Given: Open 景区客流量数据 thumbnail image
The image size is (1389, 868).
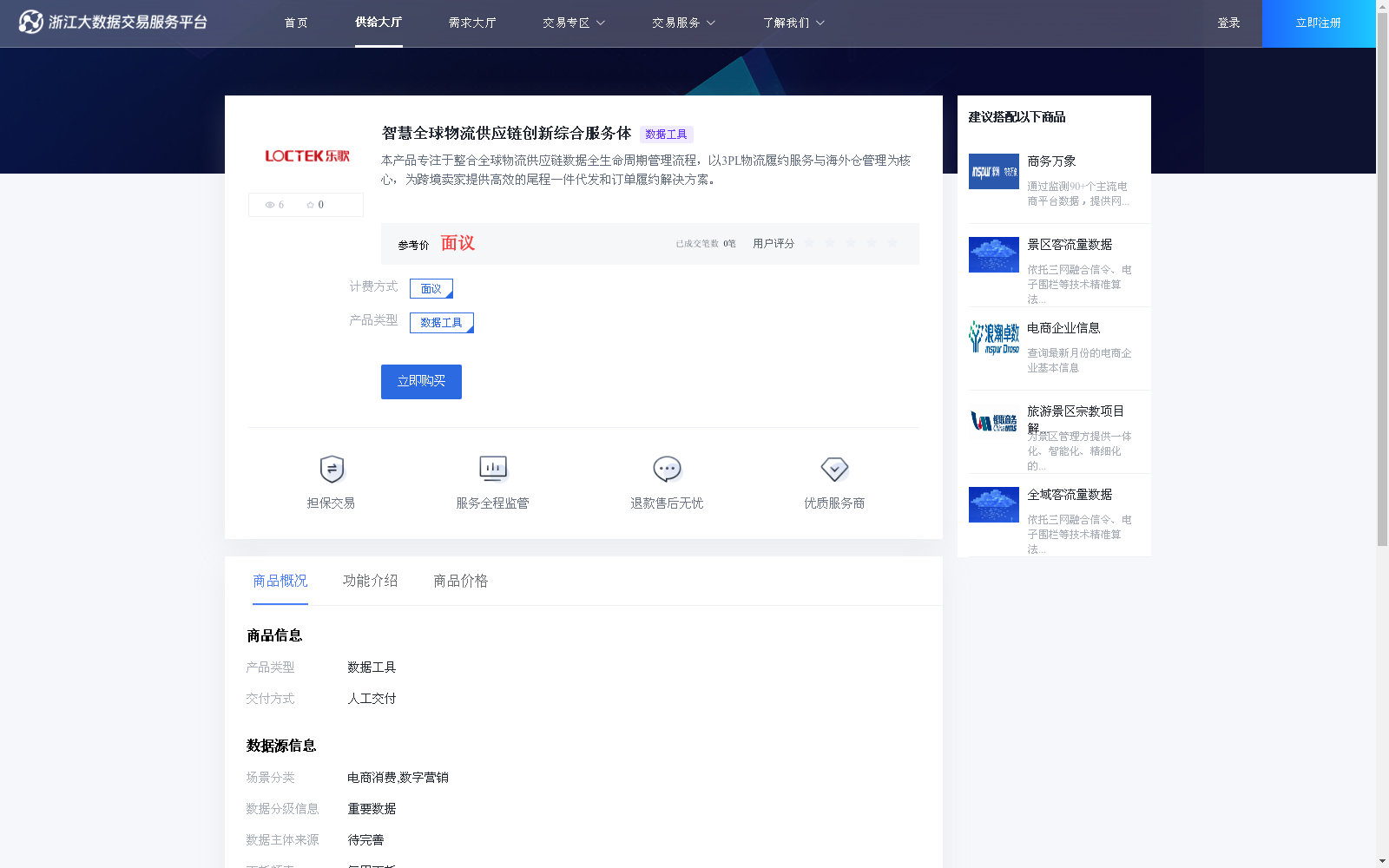Looking at the screenshot, I should pos(993,254).
